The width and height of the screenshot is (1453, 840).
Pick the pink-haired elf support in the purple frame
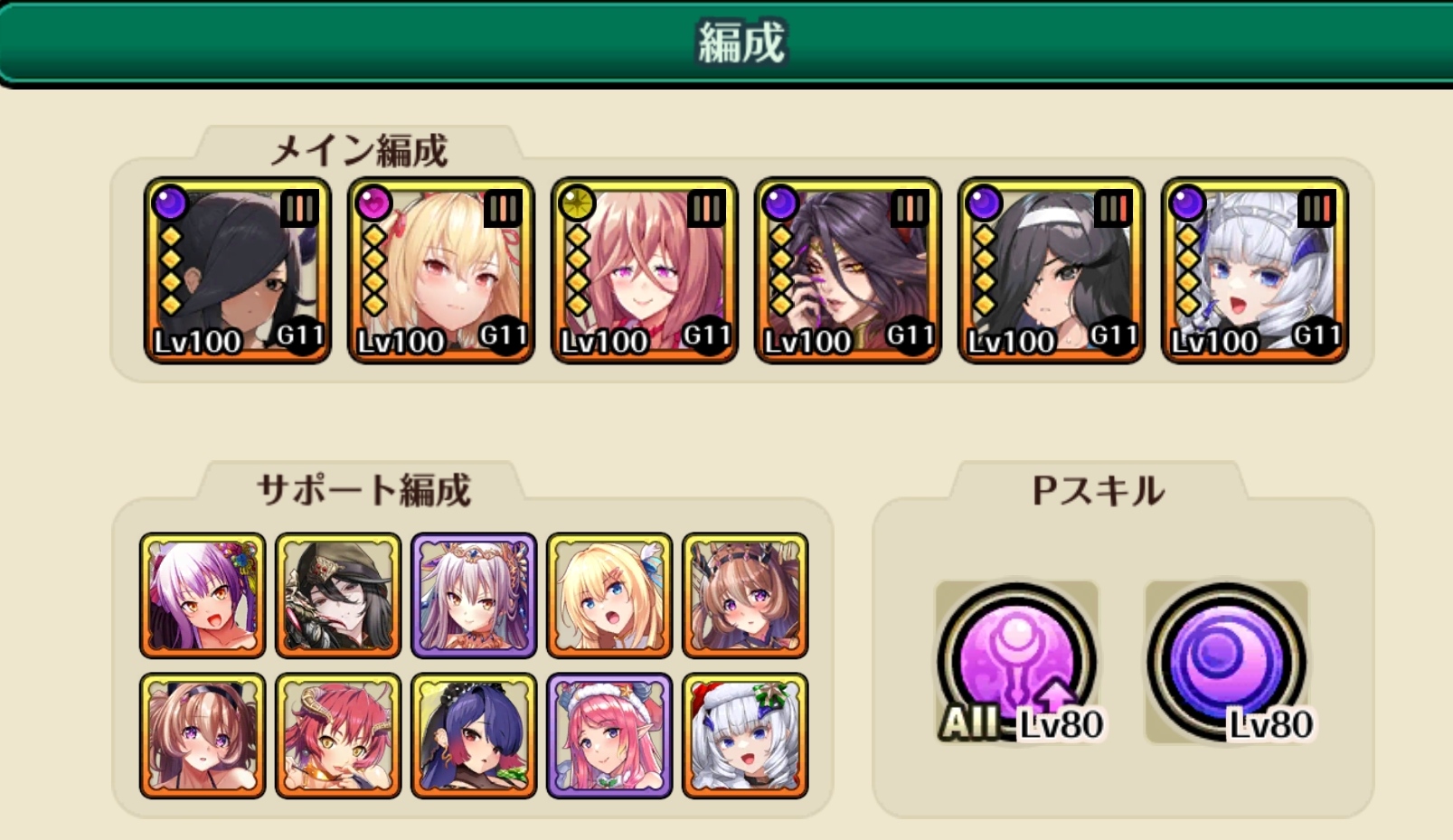click(609, 736)
